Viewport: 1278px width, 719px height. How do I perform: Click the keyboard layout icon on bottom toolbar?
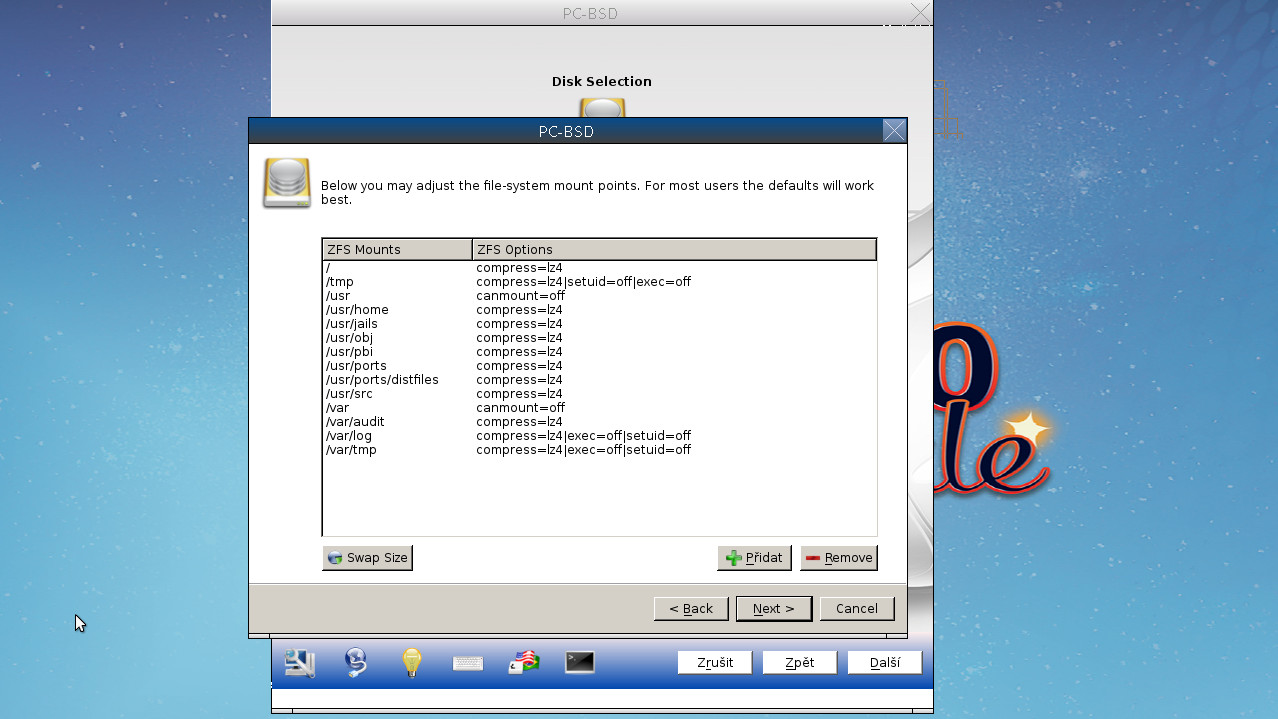click(x=467, y=662)
